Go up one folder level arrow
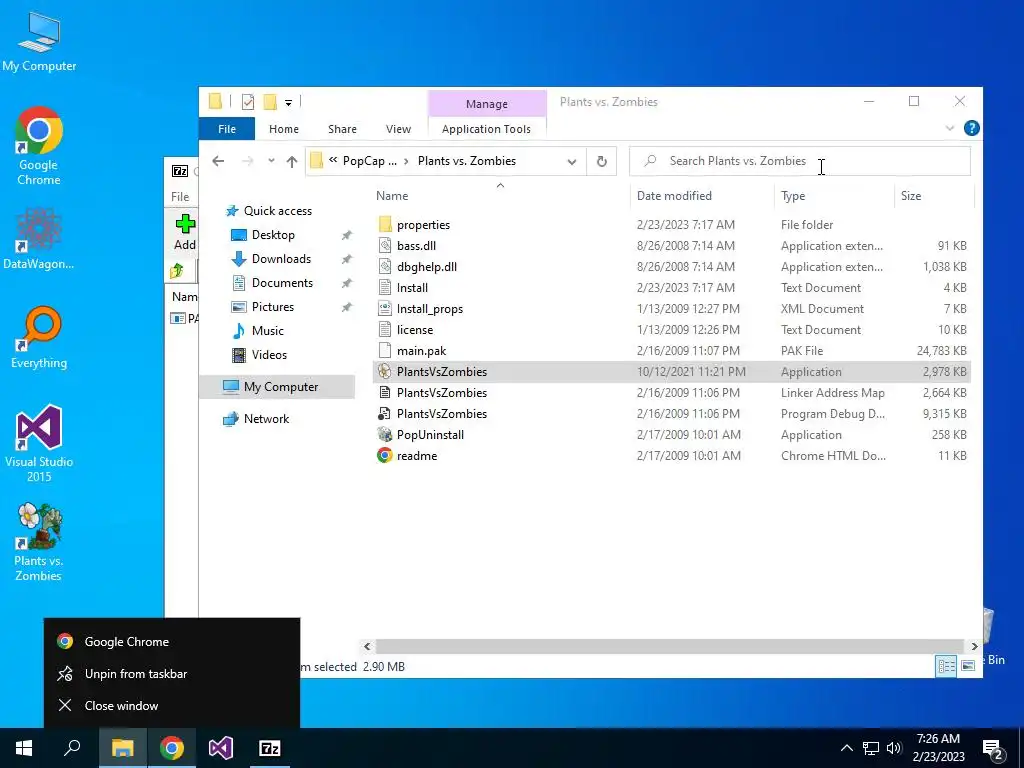The height and width of the screenshot is (768, 1024). [292, 161]
